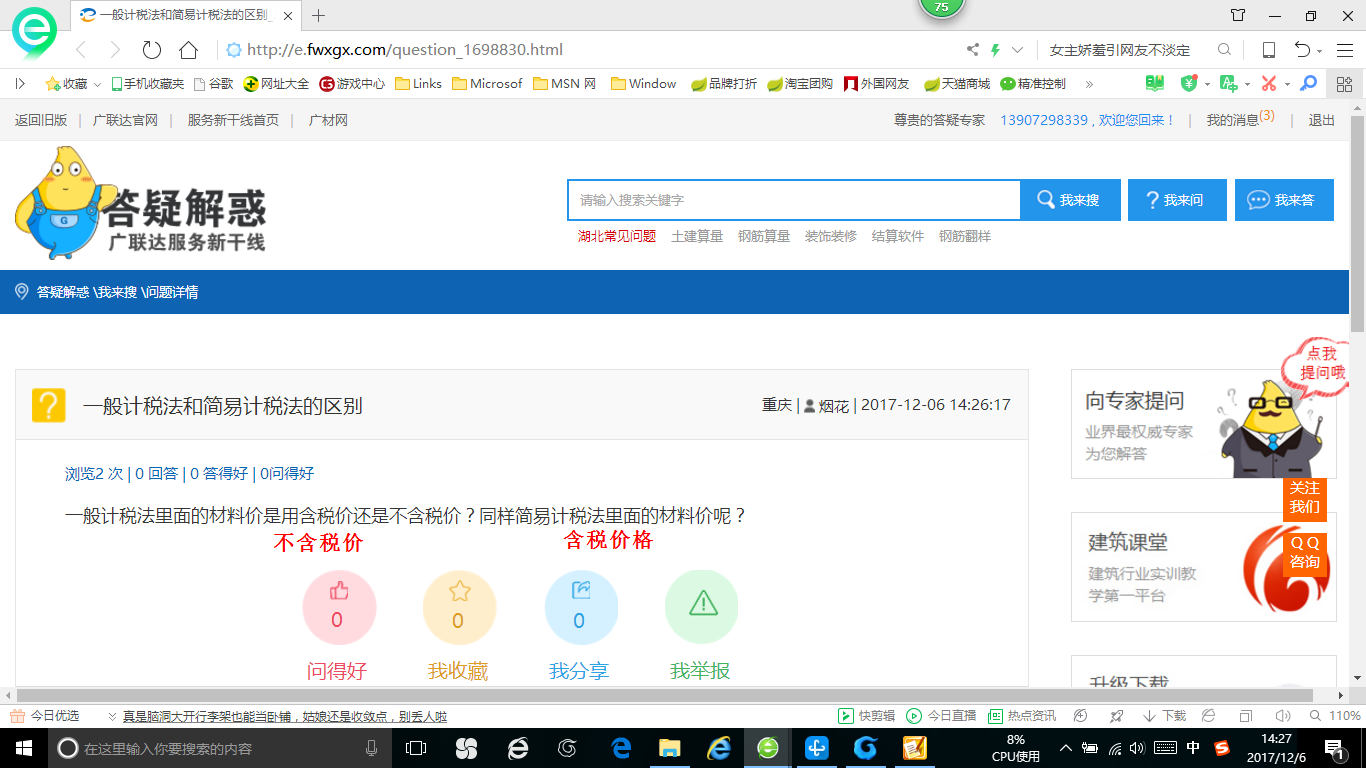Open the 收藏 favorites star bookmark
Viewport: 1366px width, 768px height.
point(66,84)
